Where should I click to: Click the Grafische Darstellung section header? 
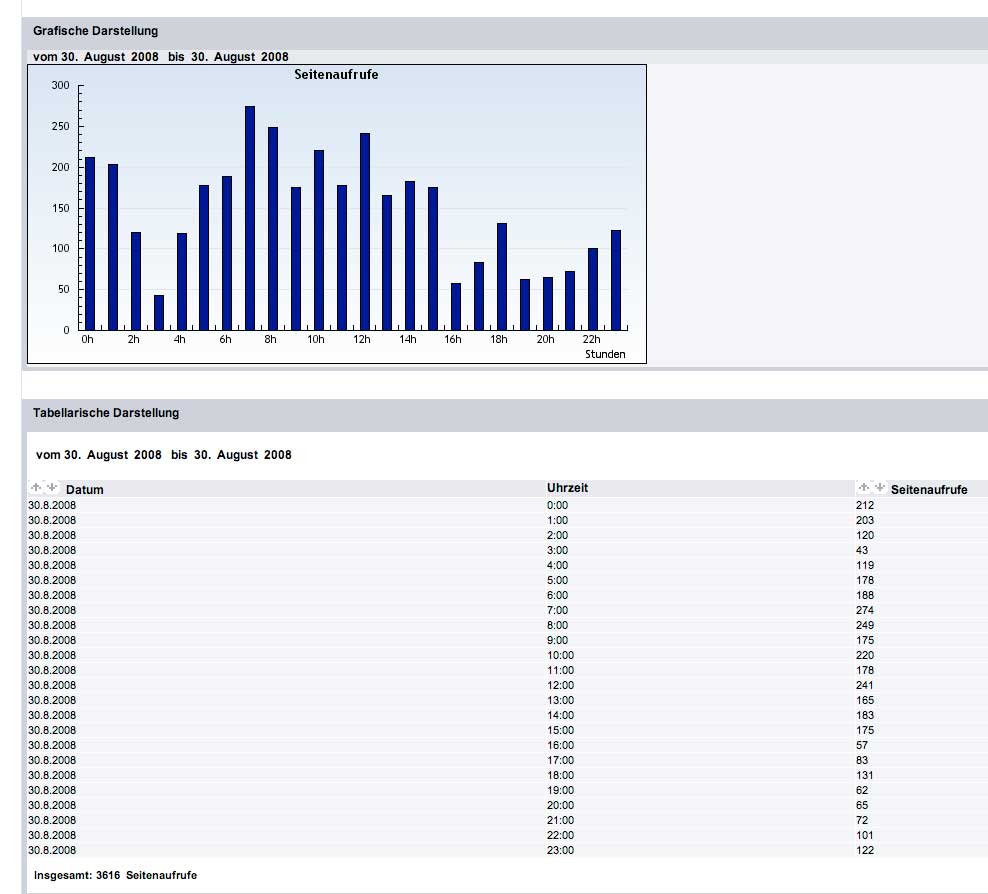[95, 31]
